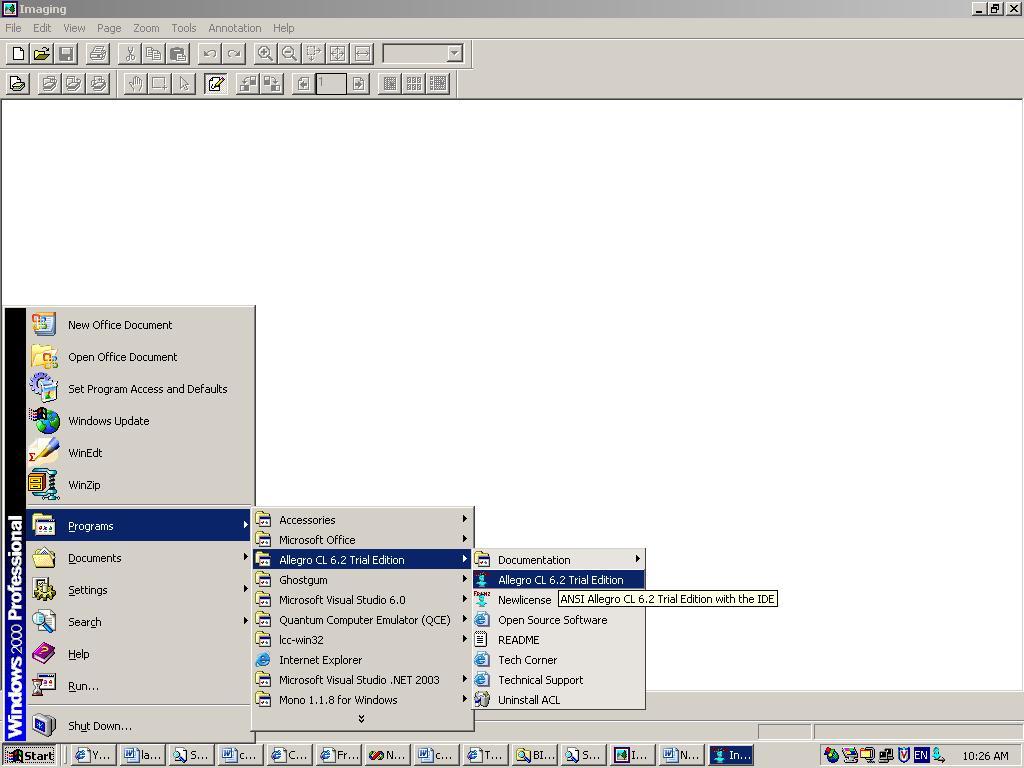
Task: Open the Page menu
Action: tap(109, 28)
